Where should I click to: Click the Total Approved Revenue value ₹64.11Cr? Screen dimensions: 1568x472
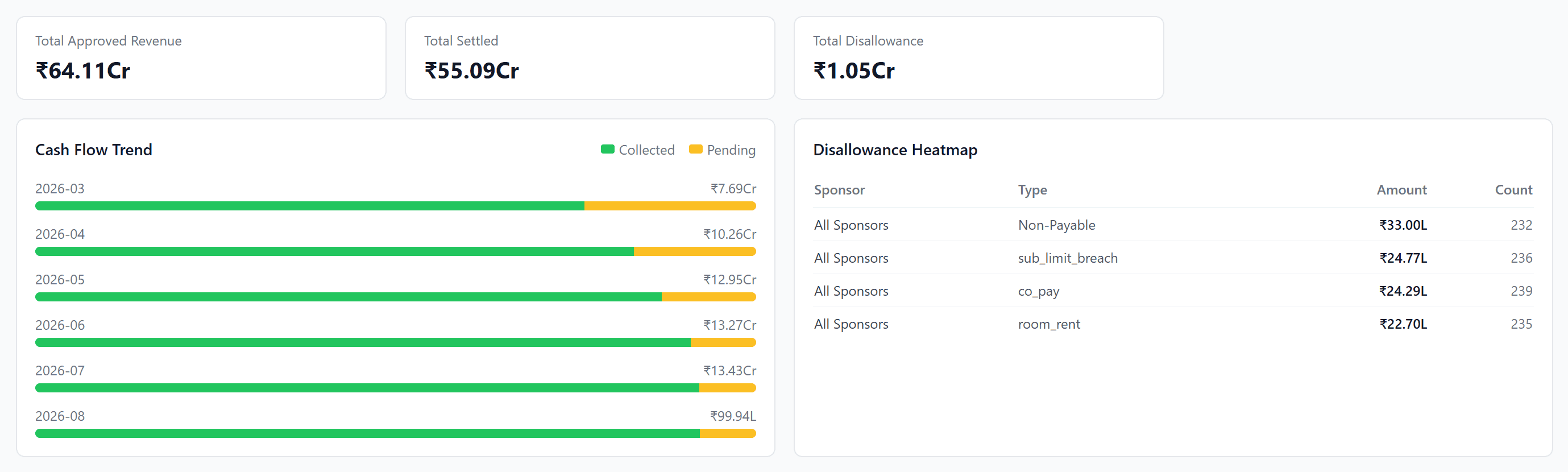83,71
